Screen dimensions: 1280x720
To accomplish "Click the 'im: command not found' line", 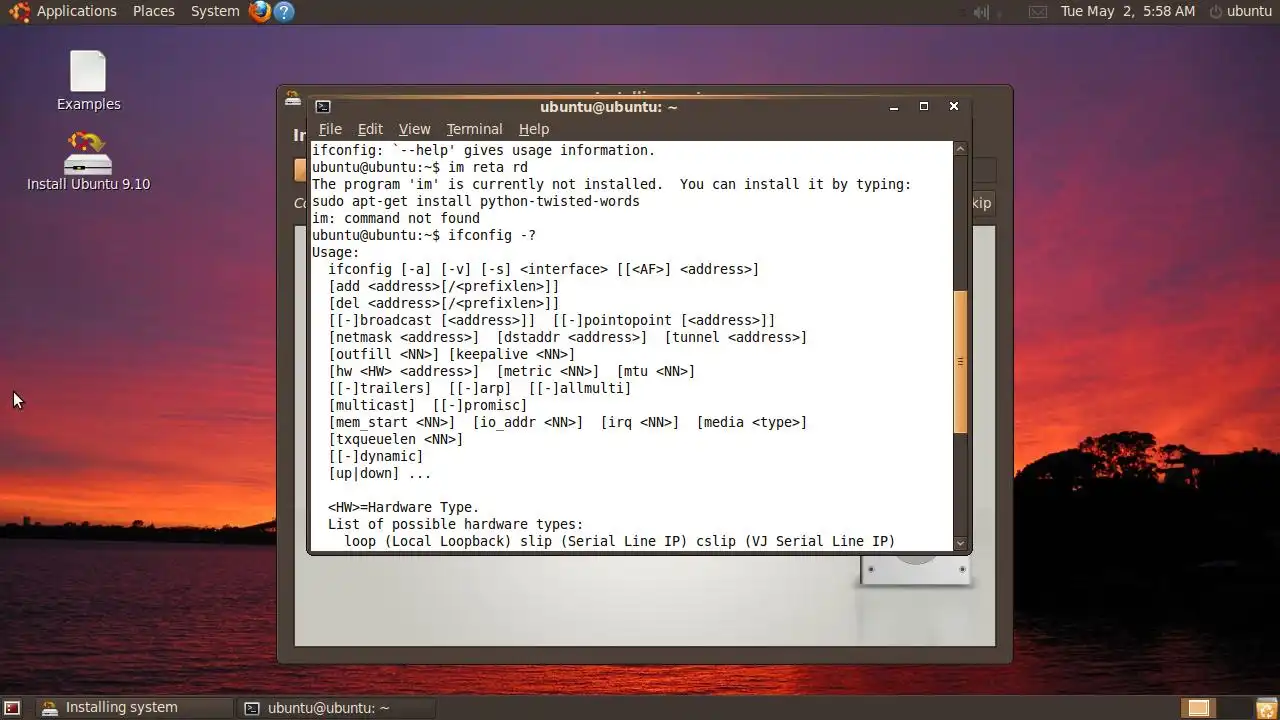I will pos(396,218).
